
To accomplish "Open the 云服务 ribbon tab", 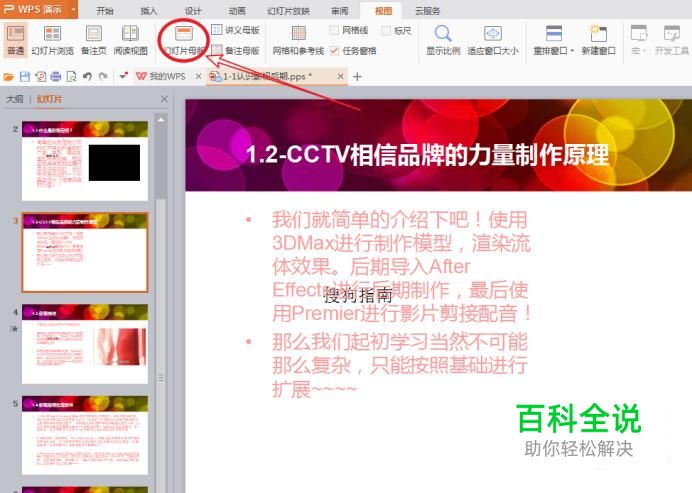I will click(x=427, y=11).
